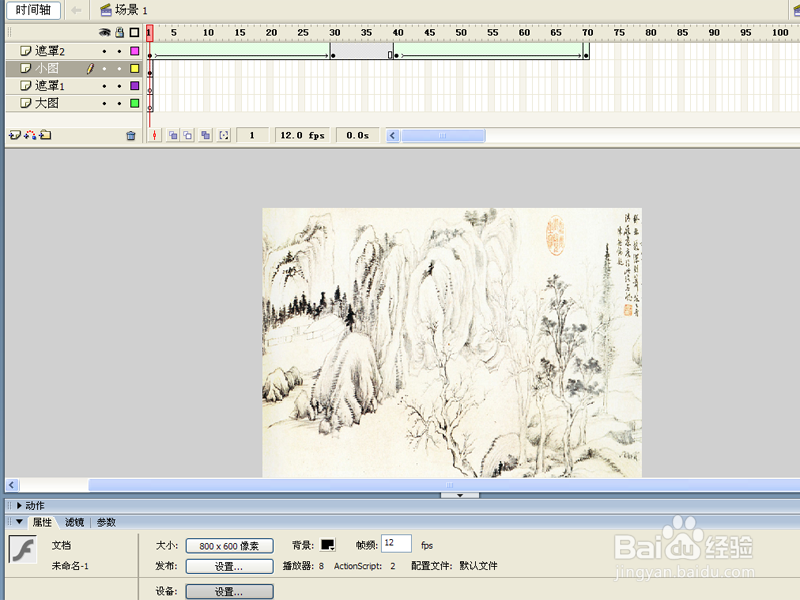Click the landscape painting on the stage
The image size is (800, 600).
click(x=452, y=342)
